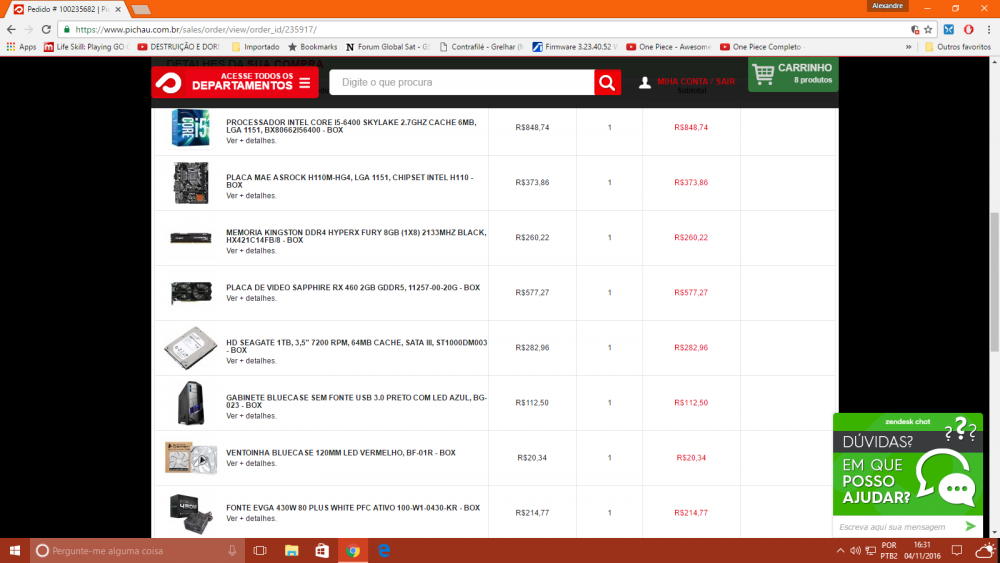The height and width of the screenshot is (563, 1000).
Task: Reload the page
Action: click(x=45, y=30)
